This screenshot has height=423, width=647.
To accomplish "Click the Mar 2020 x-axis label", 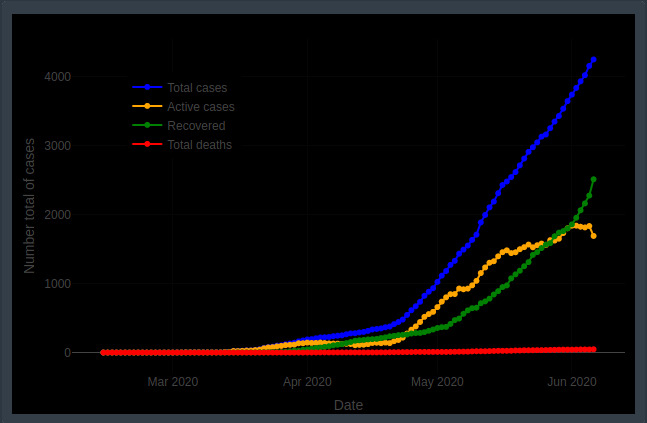I will (173, 382).
